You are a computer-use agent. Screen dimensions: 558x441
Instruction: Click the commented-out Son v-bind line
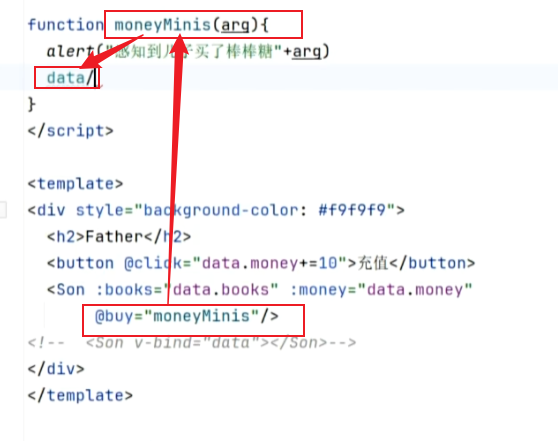pos(192,343)
